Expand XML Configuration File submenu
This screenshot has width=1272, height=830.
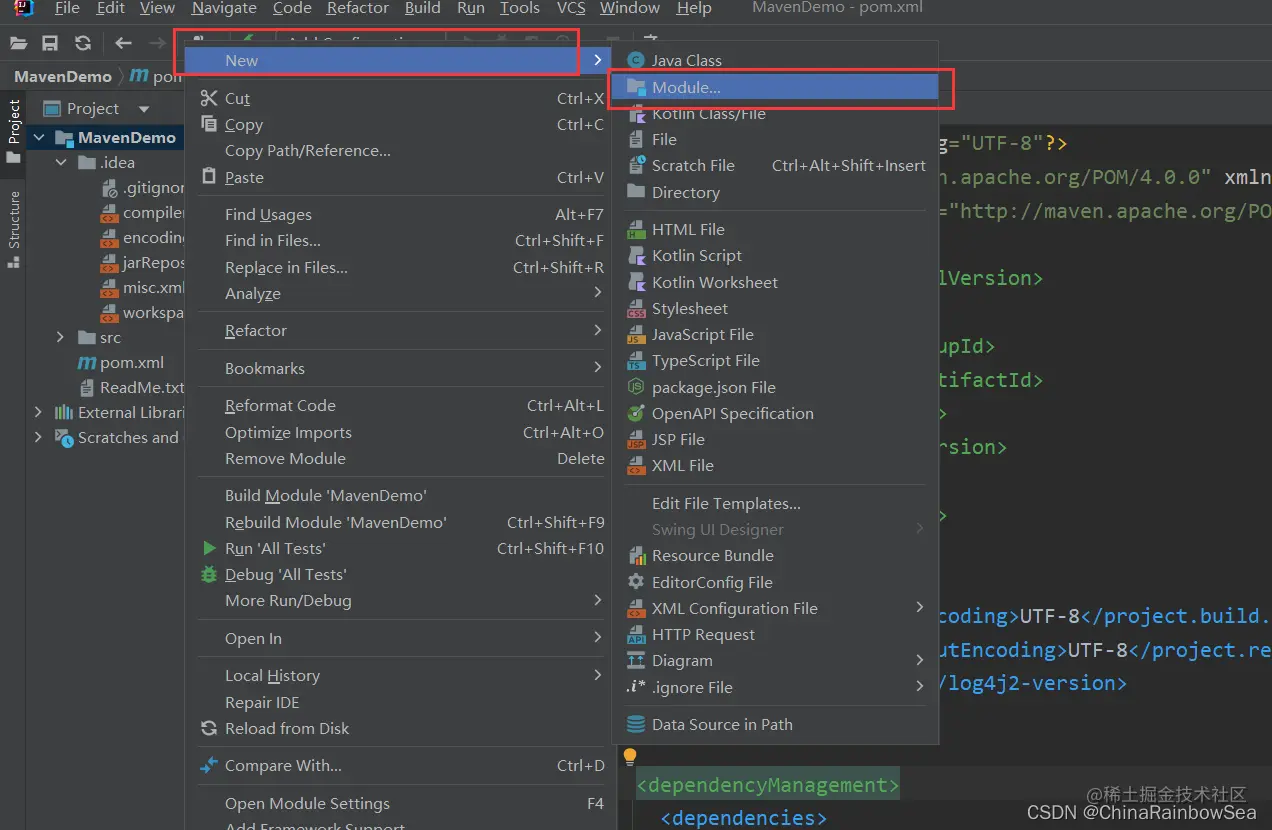[920, 608]
